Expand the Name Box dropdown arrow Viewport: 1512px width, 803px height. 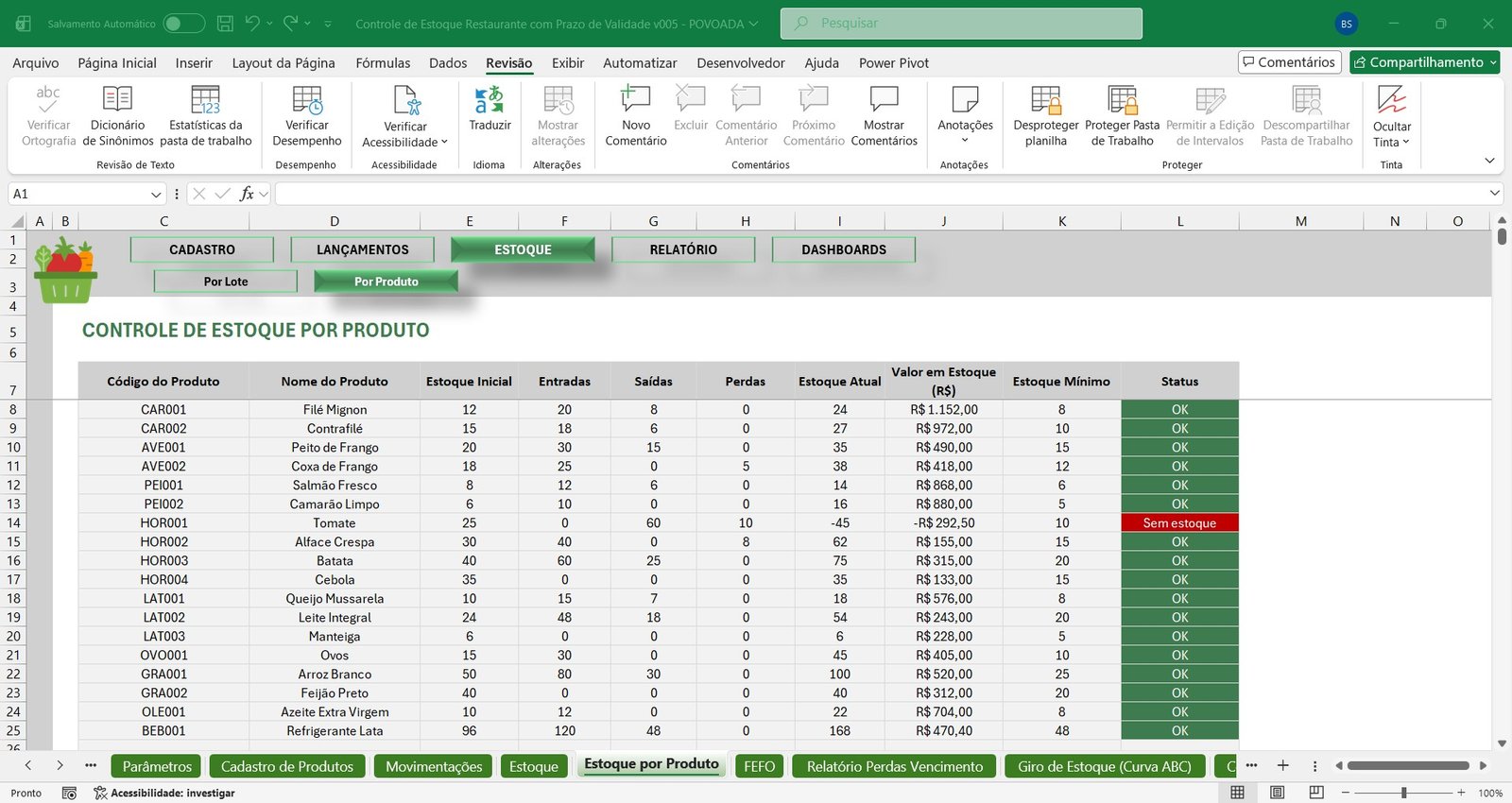pos(156,194)
